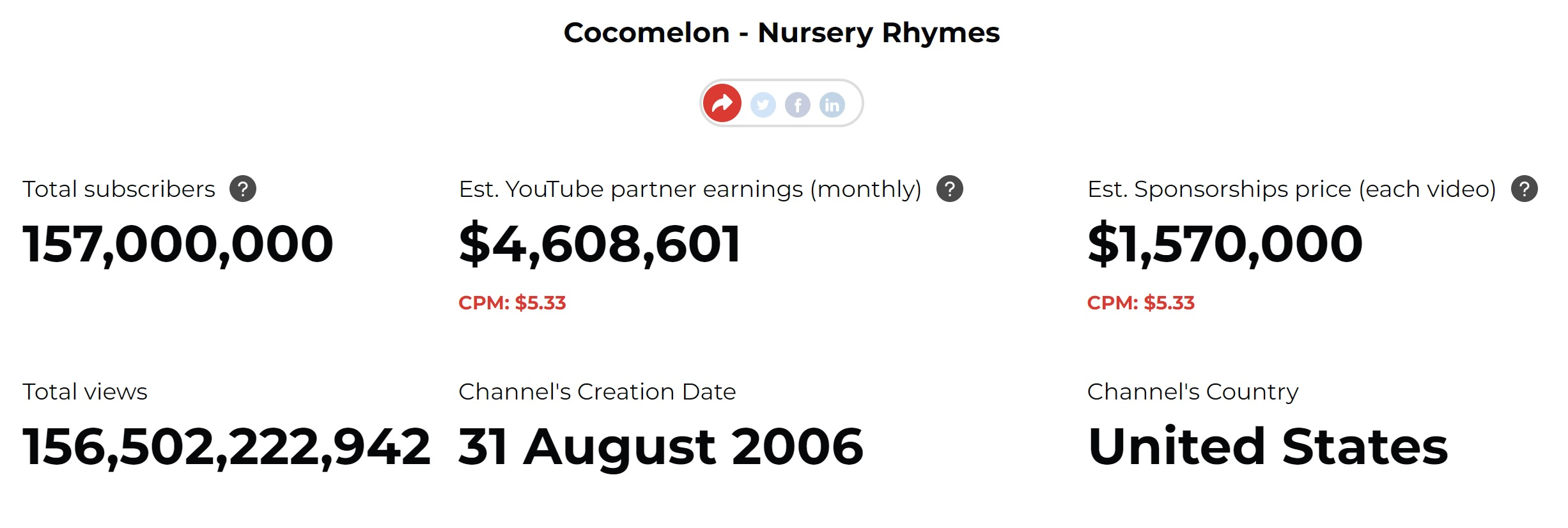Click the 156,502,222,942 total views number
This screenshot has width=1568, height=528.
226,447
